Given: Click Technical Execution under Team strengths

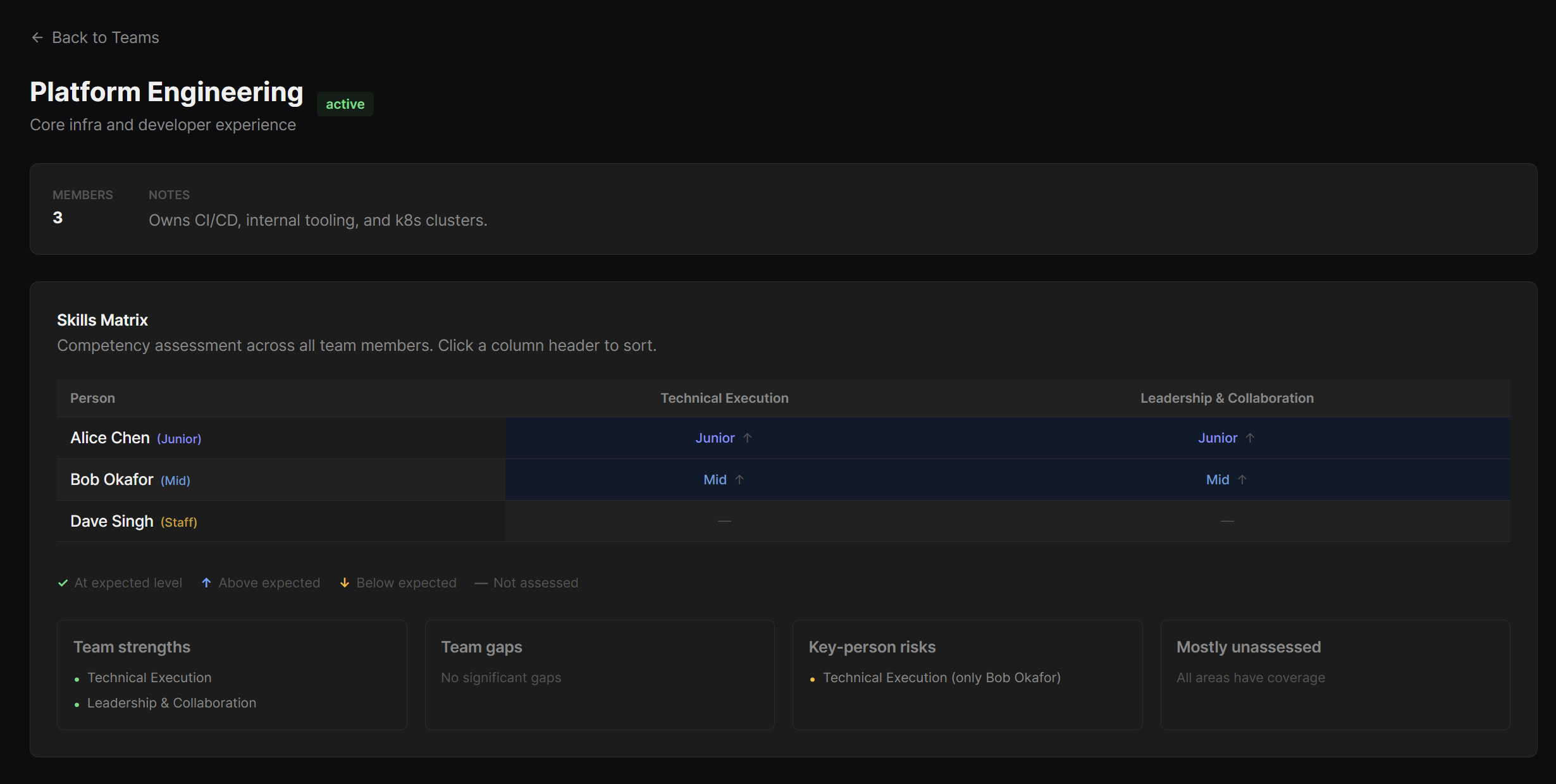Looking at the screenshot, I should coord(149,678).
